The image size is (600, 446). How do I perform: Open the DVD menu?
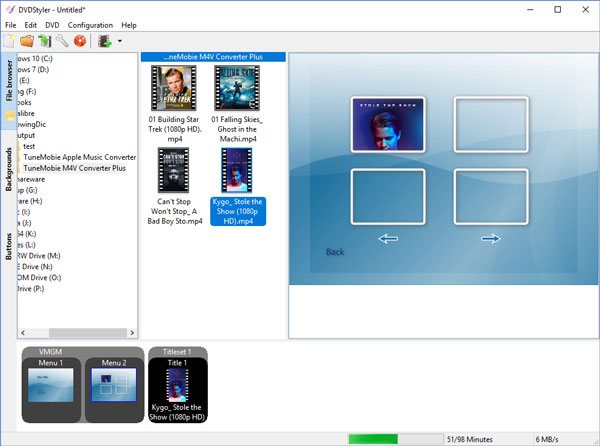(52, 25)
